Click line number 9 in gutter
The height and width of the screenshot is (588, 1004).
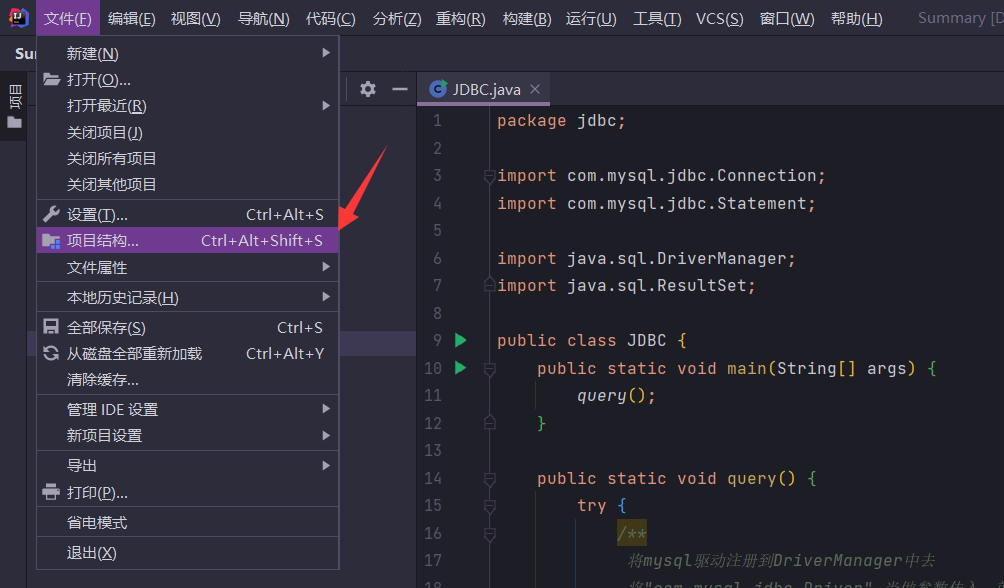tap(437, 340)
